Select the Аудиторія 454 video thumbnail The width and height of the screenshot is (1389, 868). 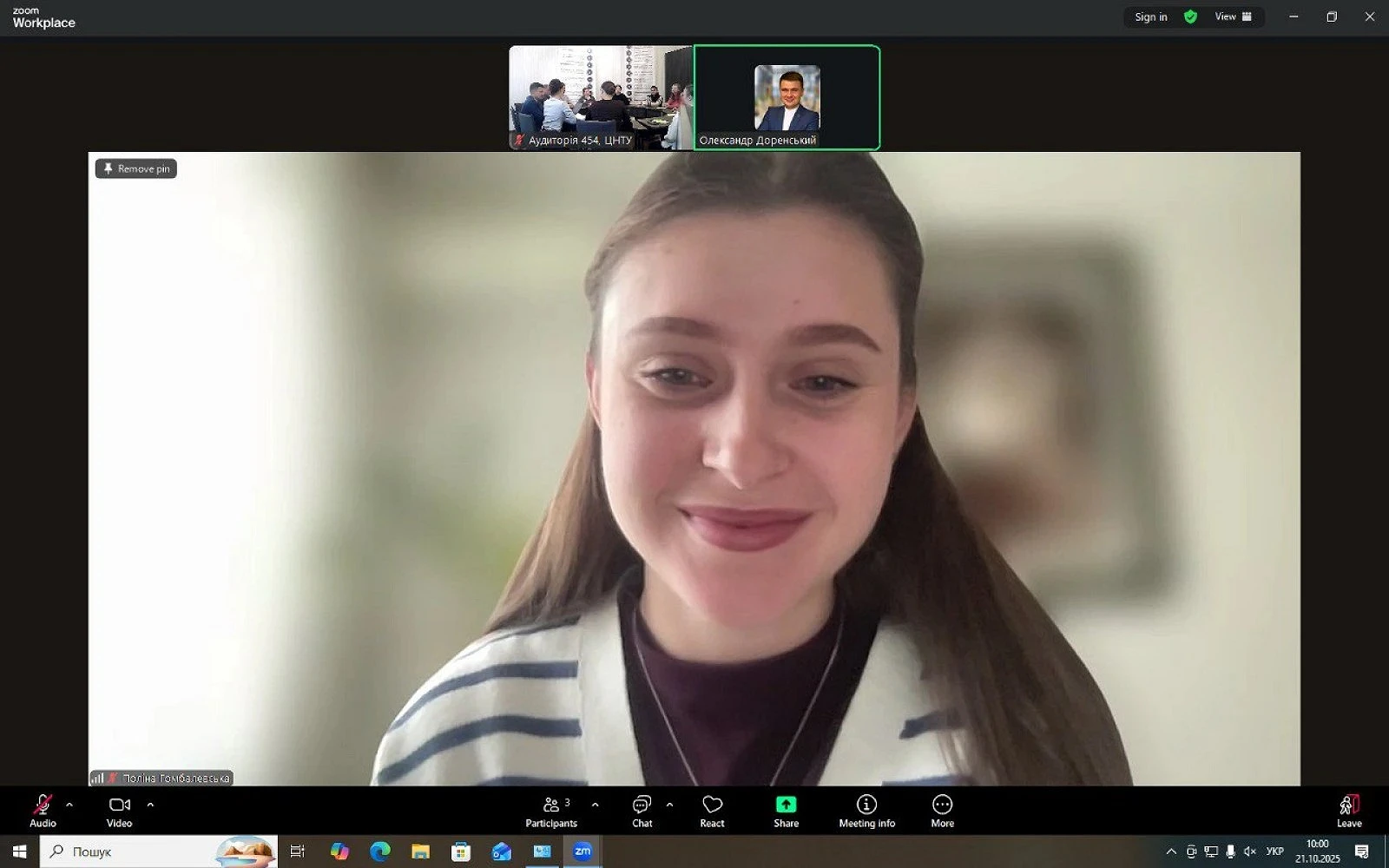pyautogui.click(x=601, y=97)
